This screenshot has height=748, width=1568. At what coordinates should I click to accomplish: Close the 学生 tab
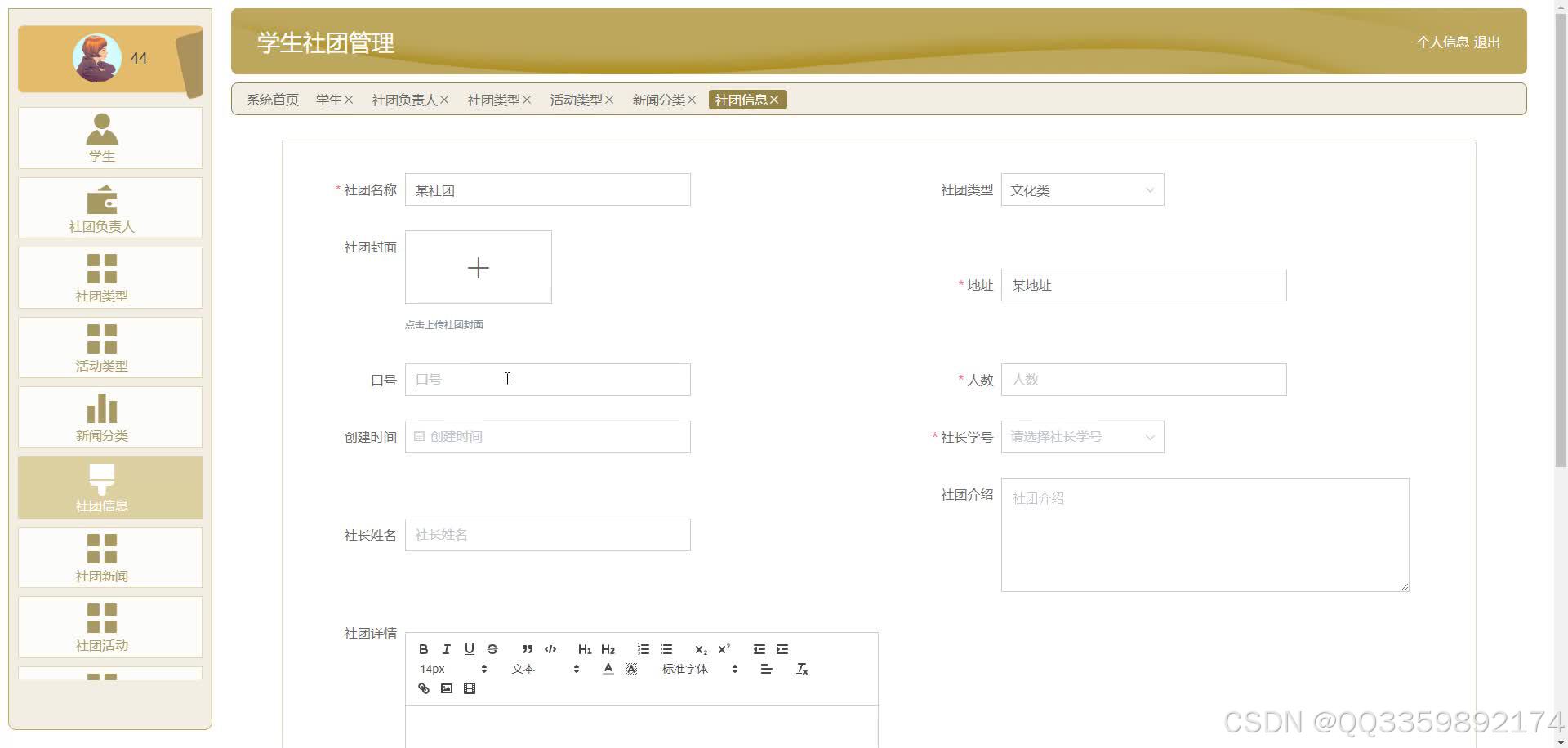tap(349, 100)
